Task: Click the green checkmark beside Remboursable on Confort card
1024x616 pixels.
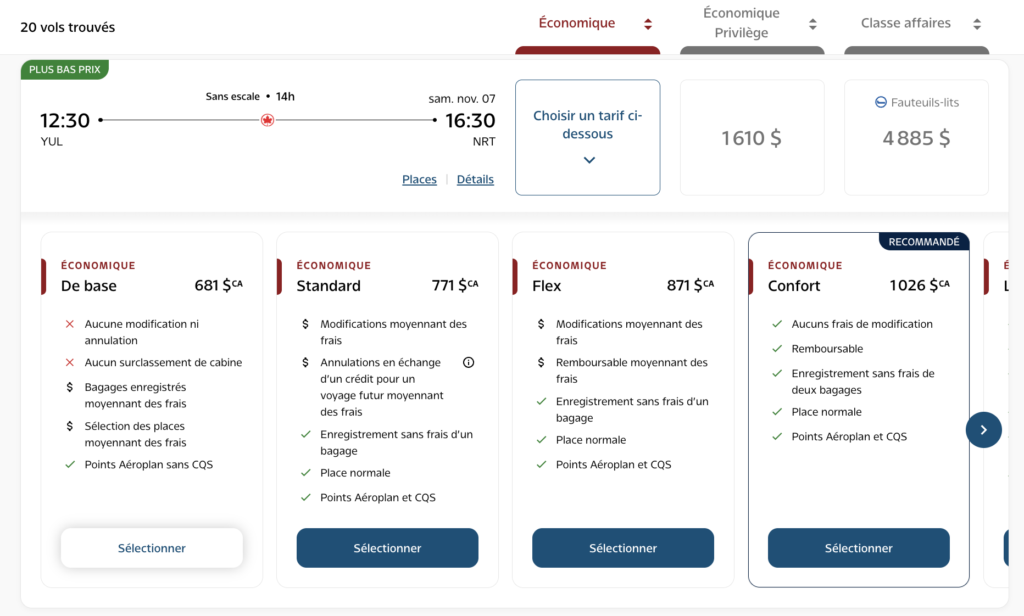Action: click(x=776, y=348)
